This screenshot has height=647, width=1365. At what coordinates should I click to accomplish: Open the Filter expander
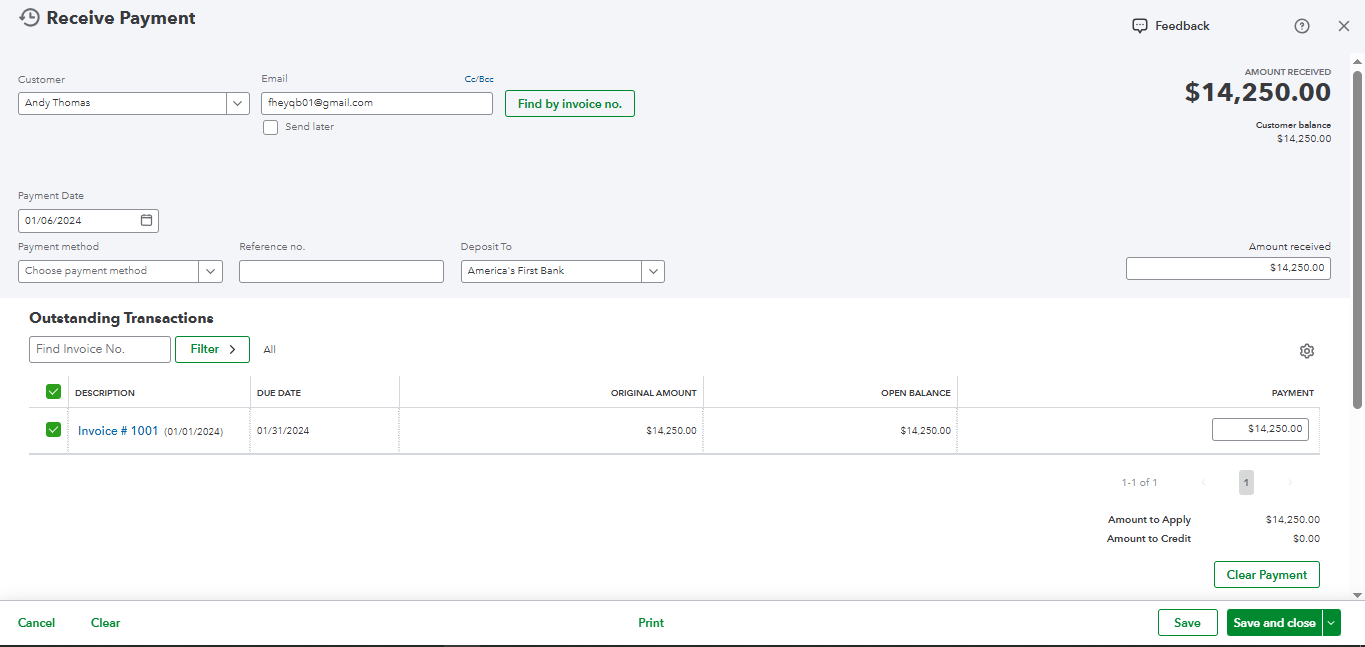click(x=212, y=349)
